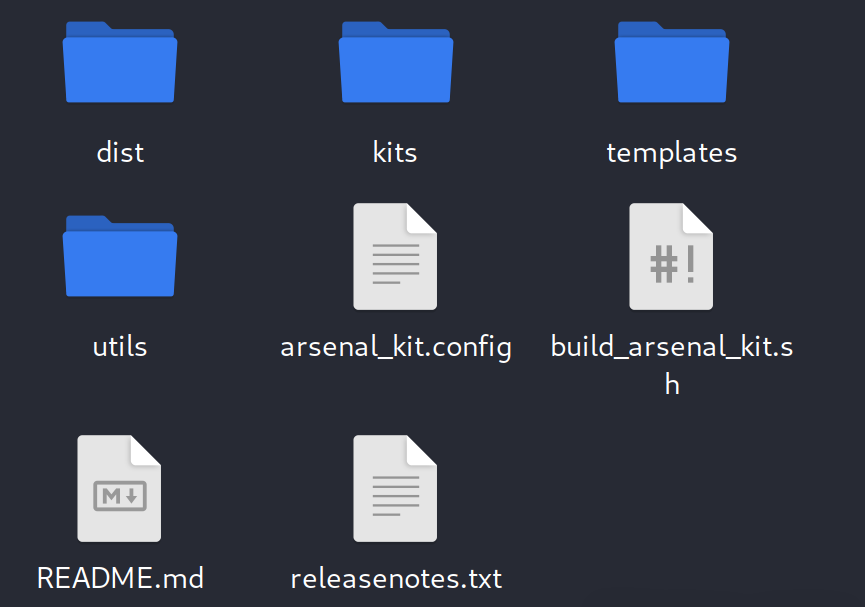Screen dimensions: 865x607
Task: Select the templates folder icon
Action: [x=671, y=62]
